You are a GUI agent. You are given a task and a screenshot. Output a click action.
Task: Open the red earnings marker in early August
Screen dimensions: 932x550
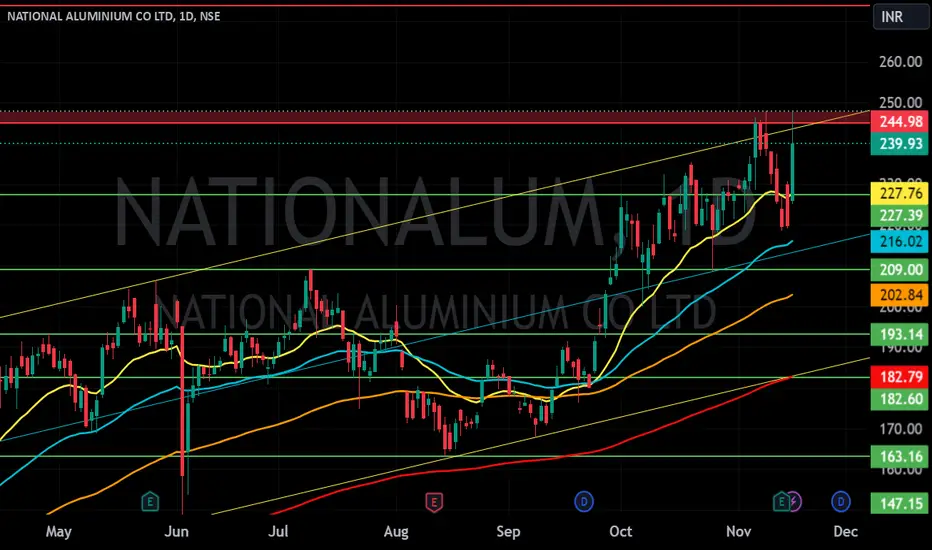(434, 502)
